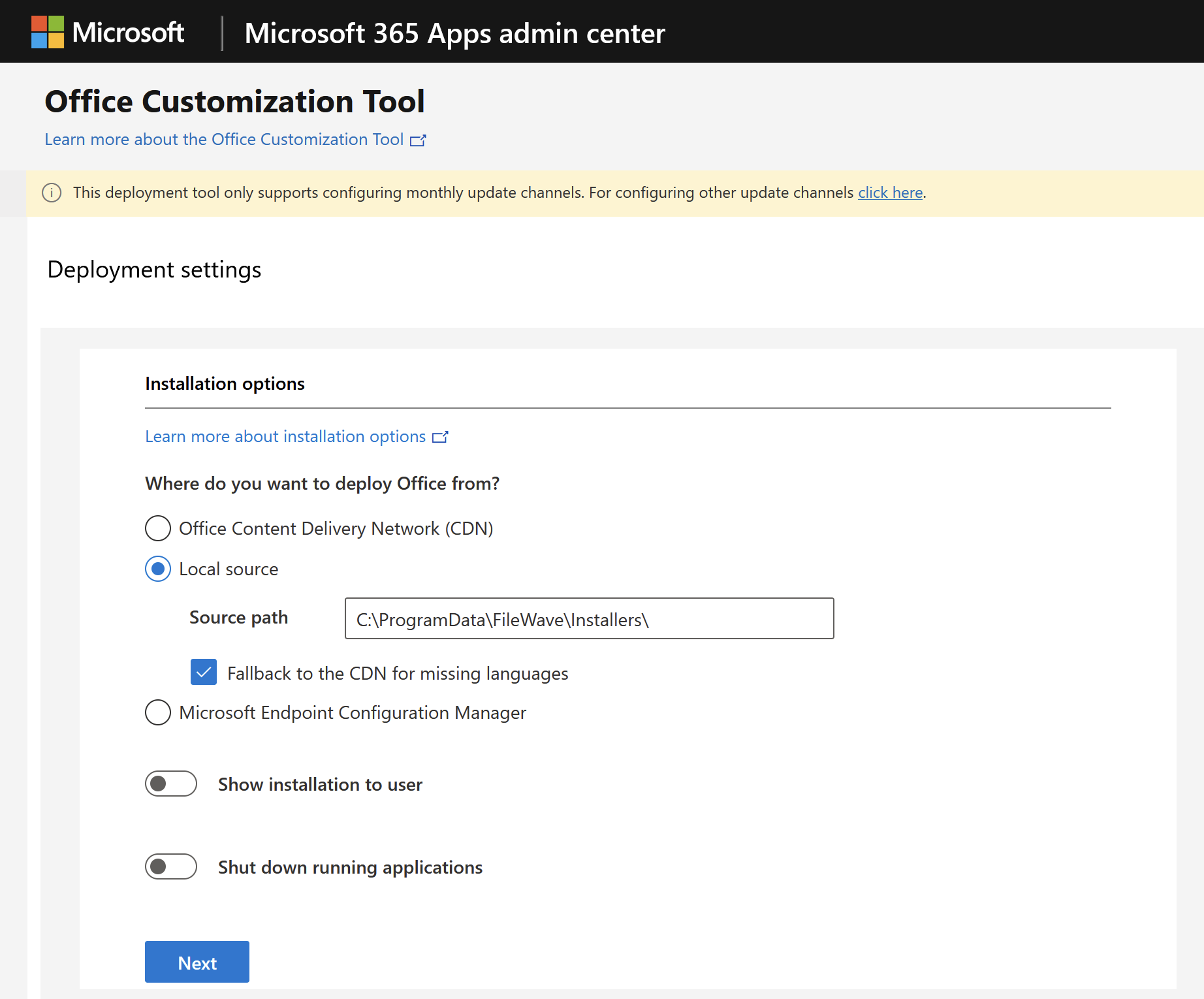1204x999 pixels.
Task: Click the Source path input field
Action: (590, 618)
